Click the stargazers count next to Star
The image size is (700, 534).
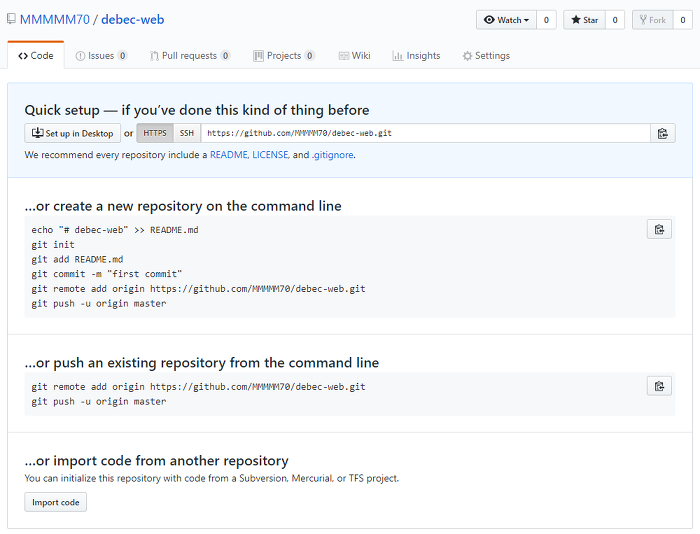[615, 20]
